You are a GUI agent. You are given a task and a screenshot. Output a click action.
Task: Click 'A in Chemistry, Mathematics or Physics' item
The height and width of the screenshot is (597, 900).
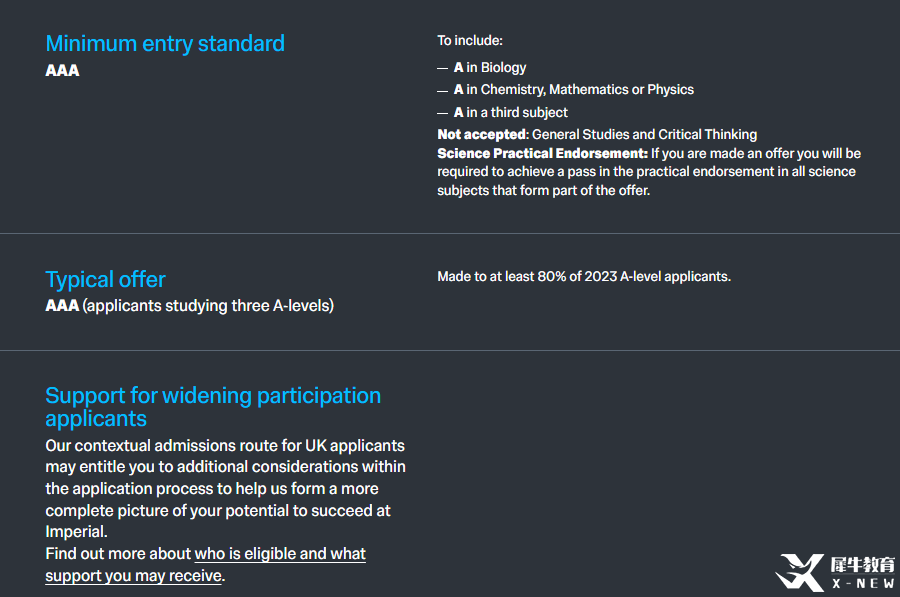(x=573, y=90)
